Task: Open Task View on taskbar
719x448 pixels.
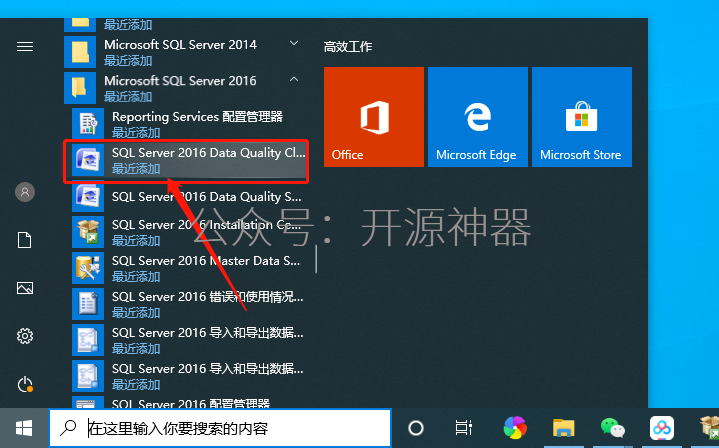Action: pos(464,428)
